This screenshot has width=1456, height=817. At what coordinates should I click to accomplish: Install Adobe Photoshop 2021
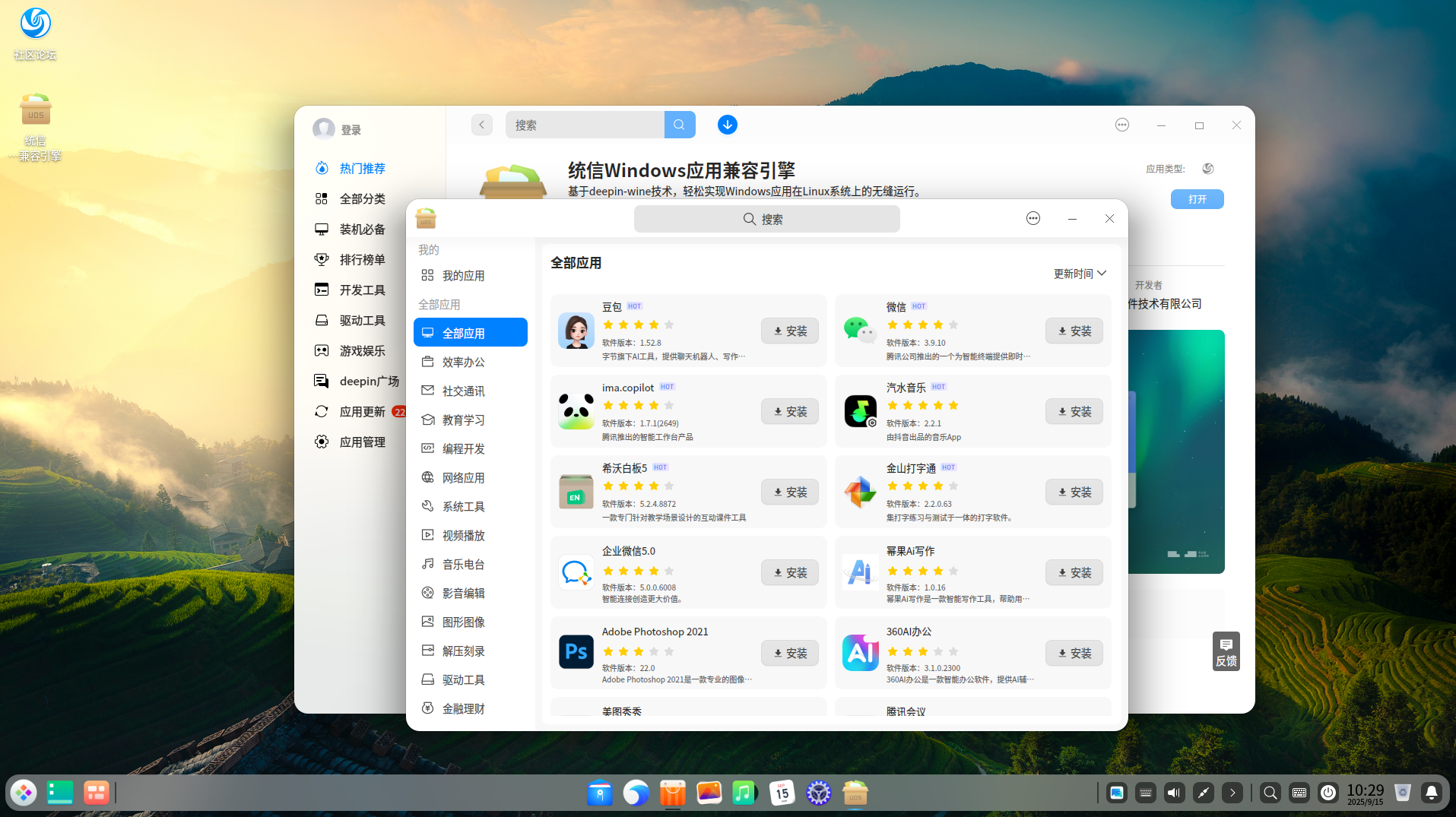point(790,653)
